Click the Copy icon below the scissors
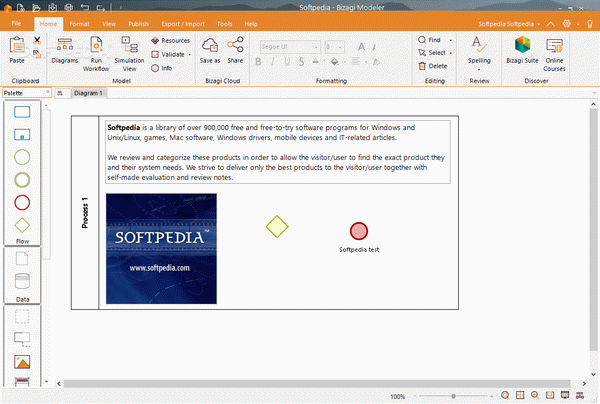The height and width of the screenshot is (404, 600). pos(37,54)
